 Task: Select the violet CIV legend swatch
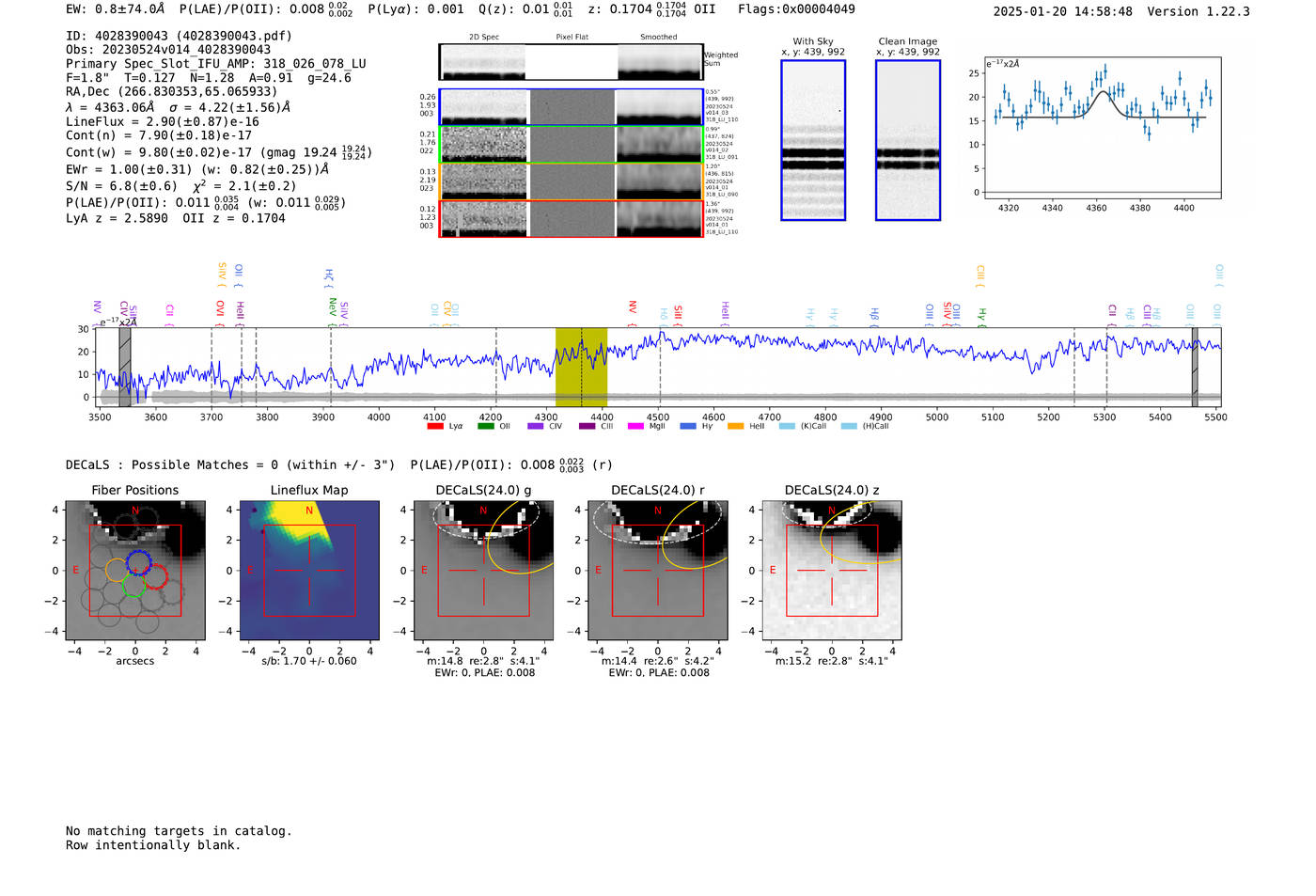536,427
